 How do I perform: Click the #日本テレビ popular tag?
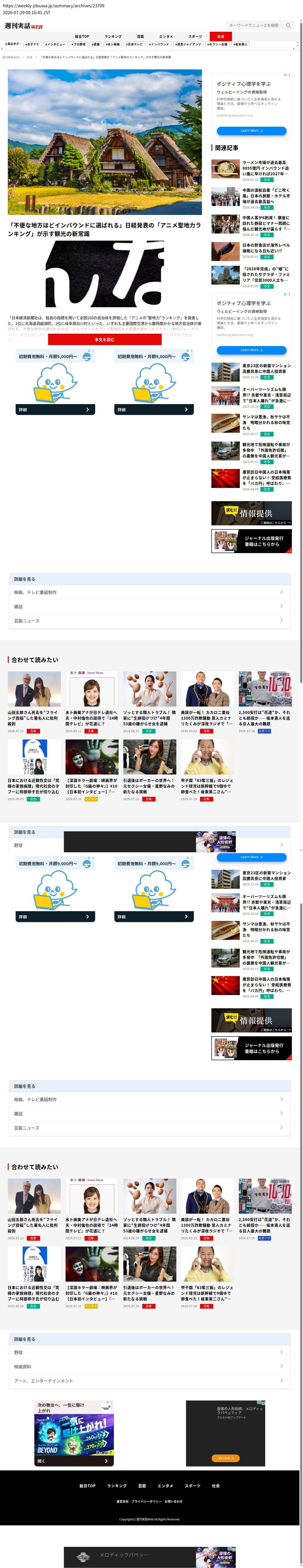point(134,45)
